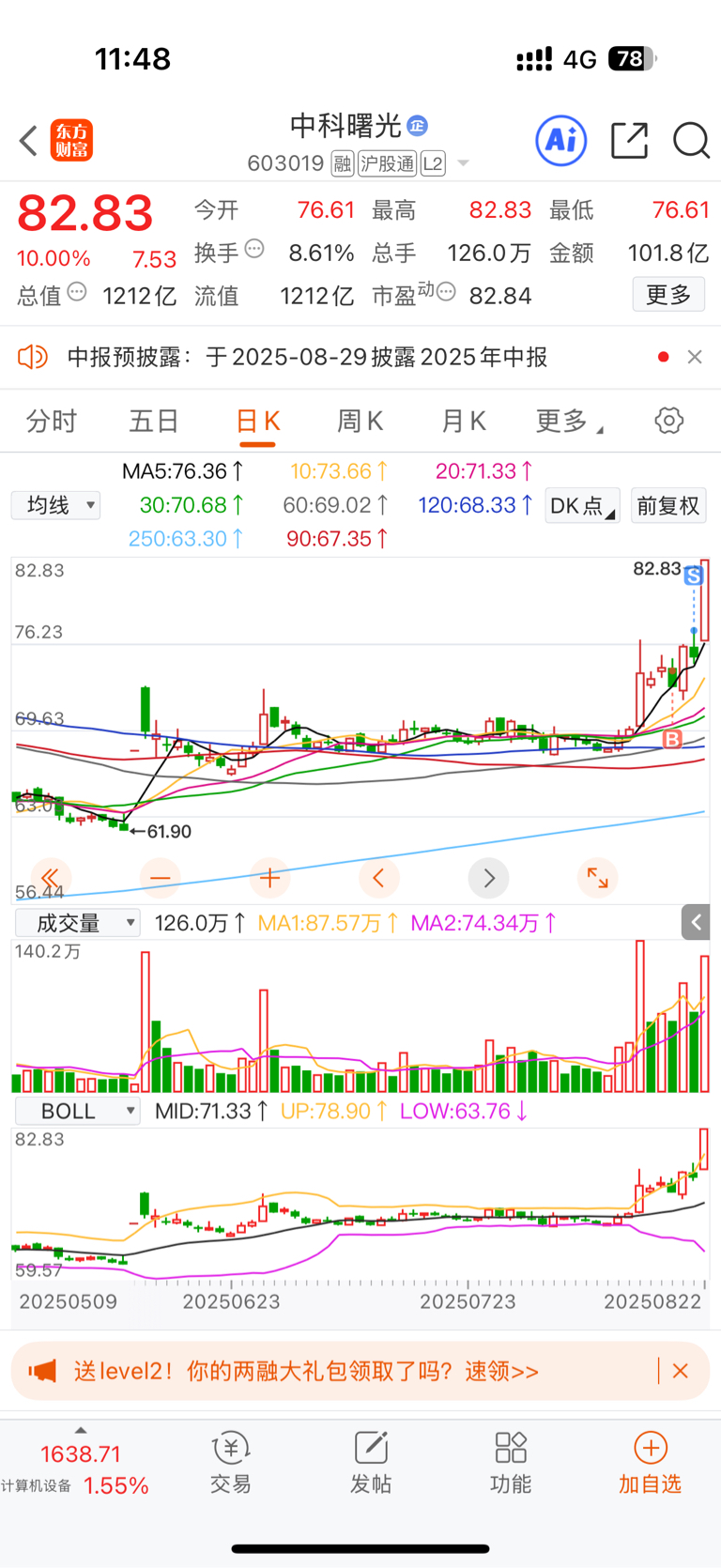Switch to the 周K tab
This screenshot has width=721, height=1568.
coord(360,421)
